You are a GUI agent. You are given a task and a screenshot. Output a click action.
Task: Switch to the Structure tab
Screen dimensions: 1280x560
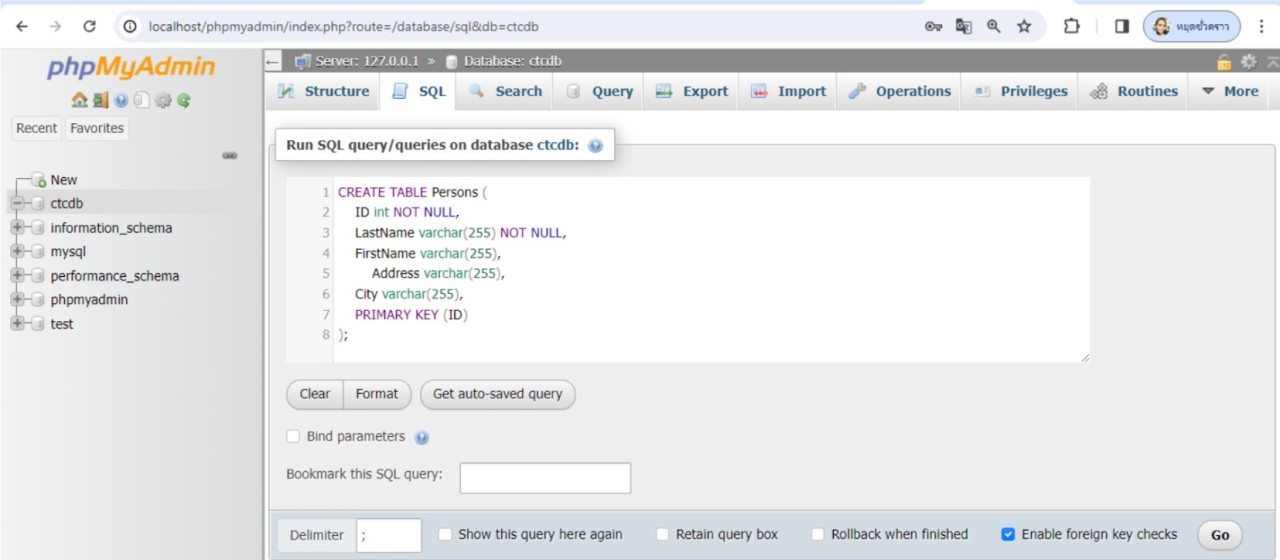click(323, 91)
